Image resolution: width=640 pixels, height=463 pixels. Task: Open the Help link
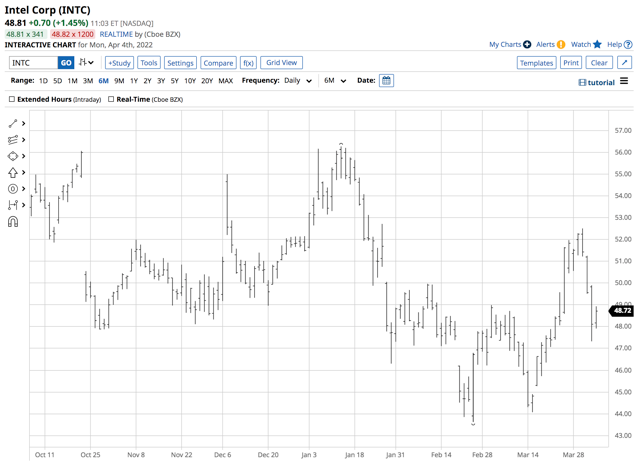click(x=614, y=44)
